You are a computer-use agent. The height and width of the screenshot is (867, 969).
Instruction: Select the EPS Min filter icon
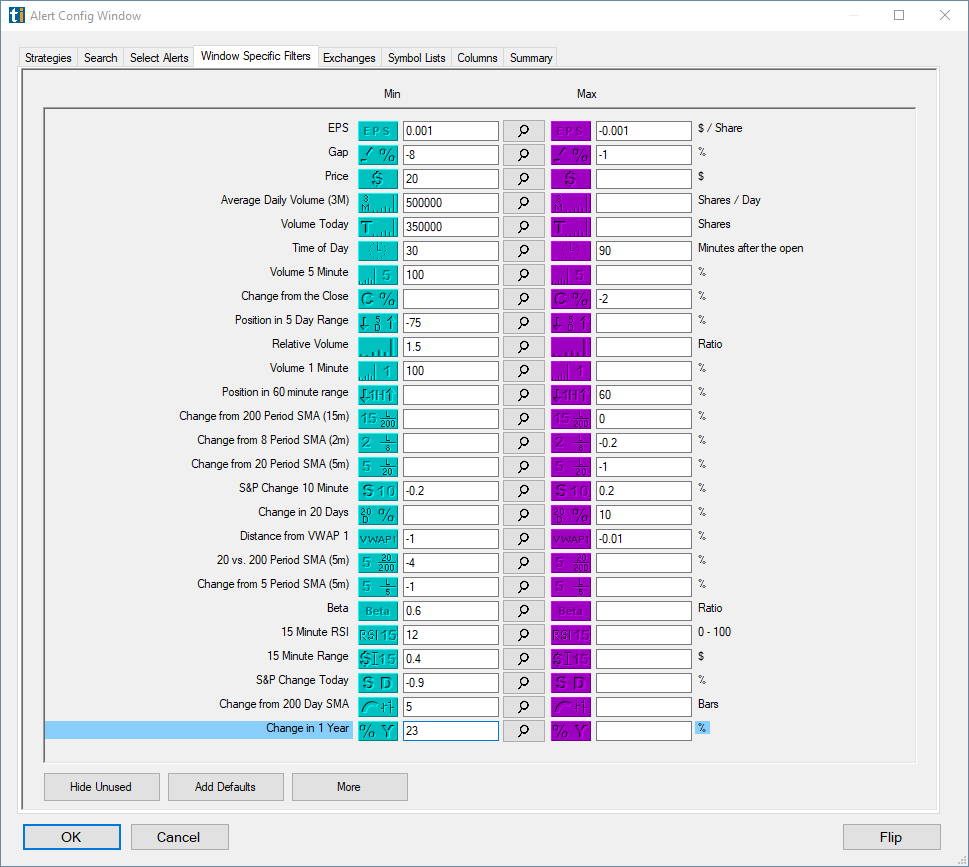click(x=377, y=130)
